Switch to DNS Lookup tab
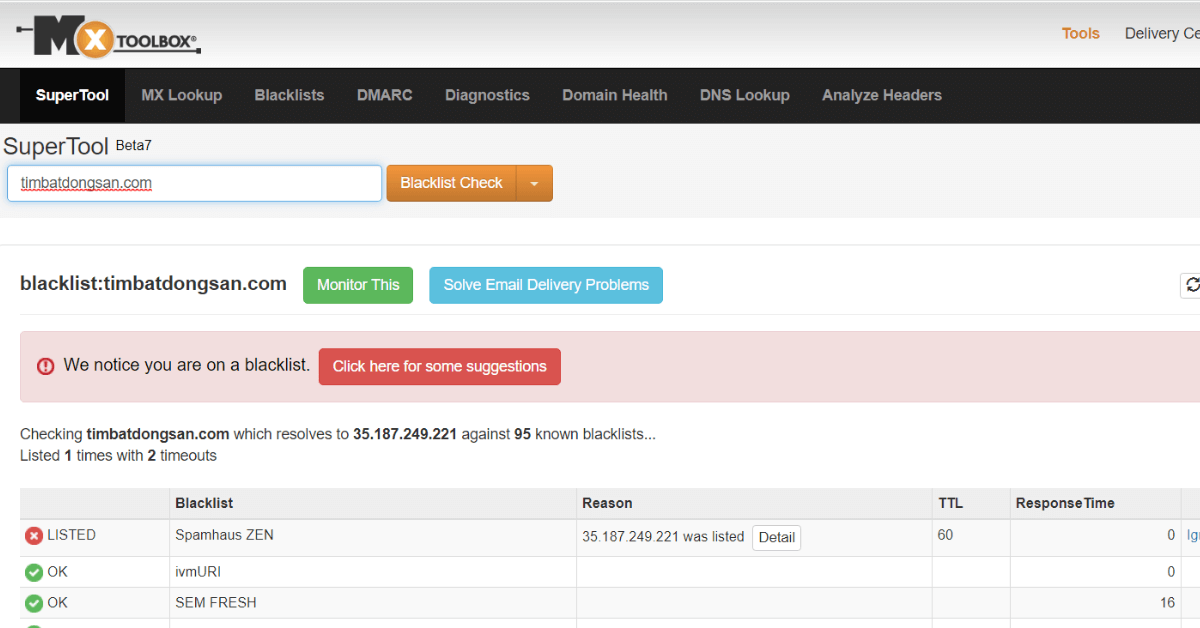The width and height of the screenshot is (1200, 628). click(x=744, y=96)
